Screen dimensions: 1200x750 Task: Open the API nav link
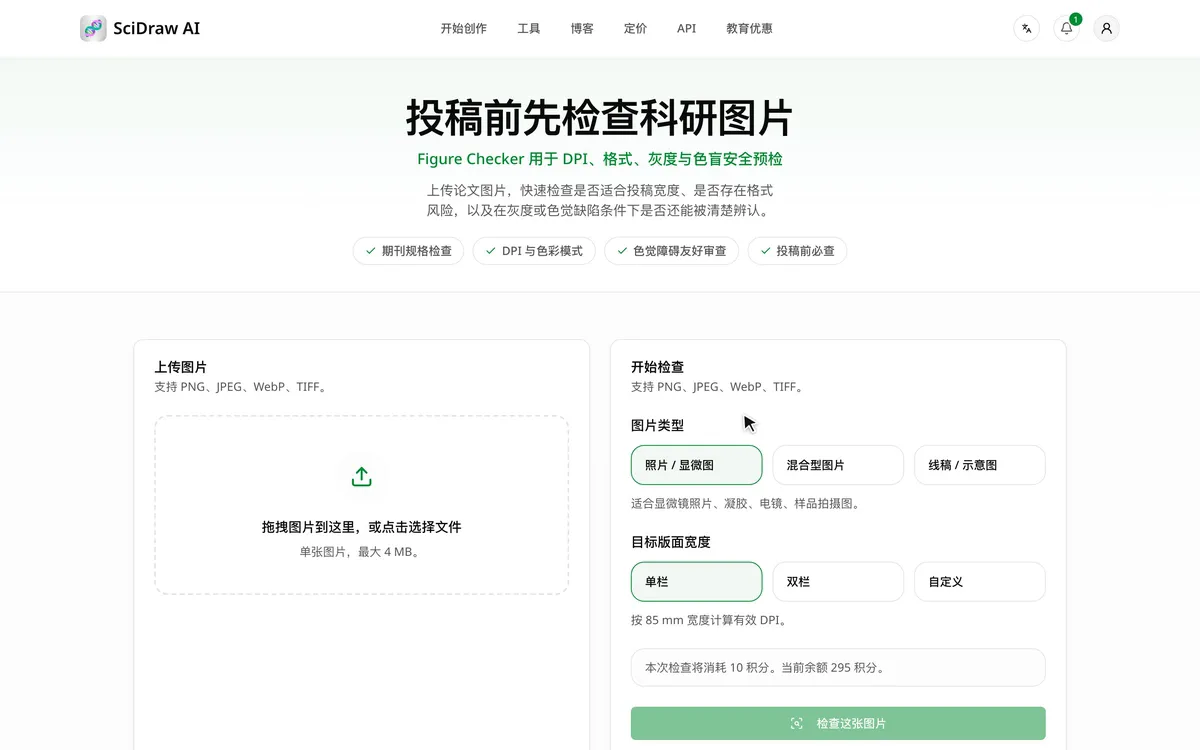[x=686, y=28]
